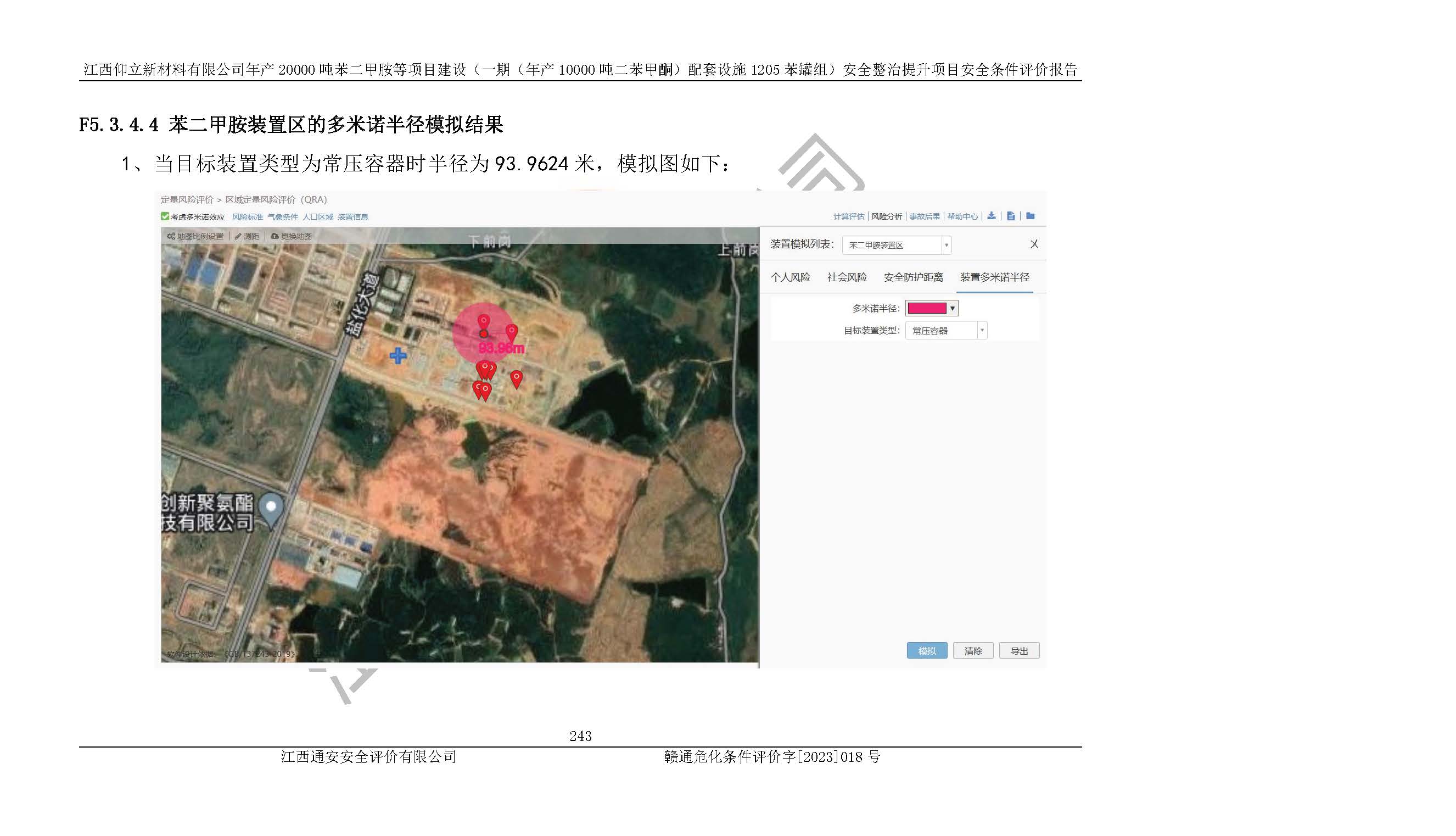Click the blue folder icon
Screen dimensions: 1456x836
[x=1030, y=216]
